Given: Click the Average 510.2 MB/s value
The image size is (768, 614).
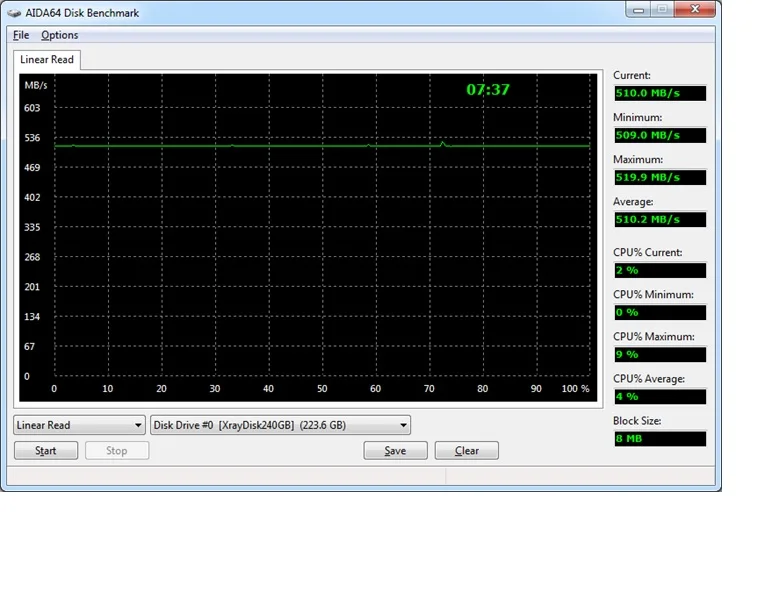Looking at the screenshot, I should click(660, 219).
